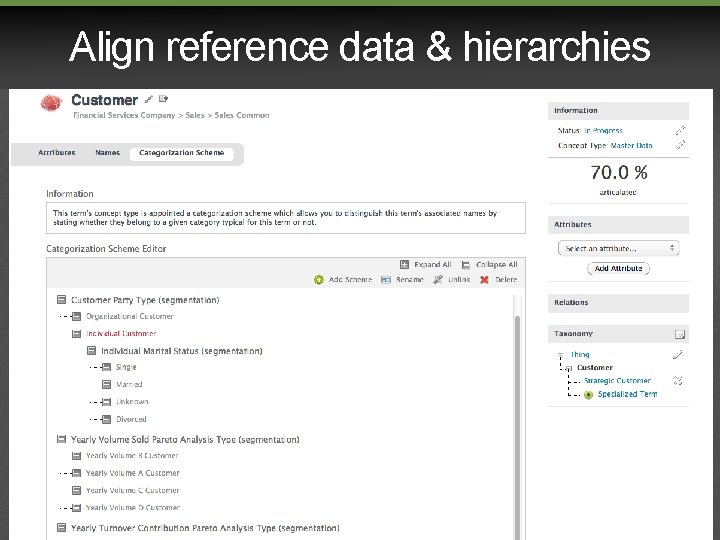Select Yearly Volume A Customer item
Image resolution: width=720 pixels, height=540 pixels.
pyautogui.click(x=133, y=473)
